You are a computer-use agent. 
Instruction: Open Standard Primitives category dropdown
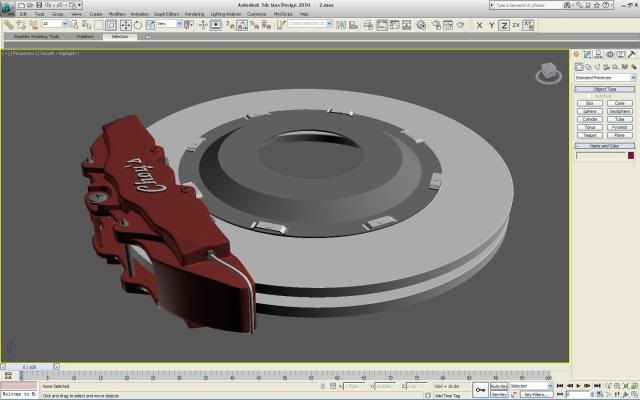[x=605, y=78]
